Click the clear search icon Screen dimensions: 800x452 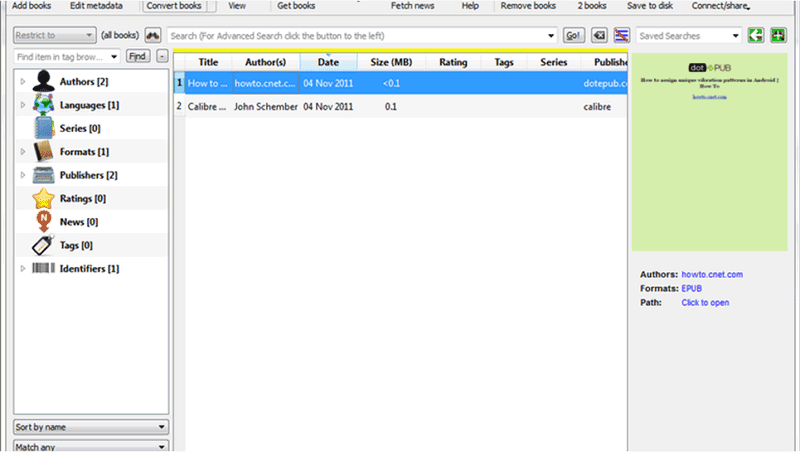click(599, 35)
